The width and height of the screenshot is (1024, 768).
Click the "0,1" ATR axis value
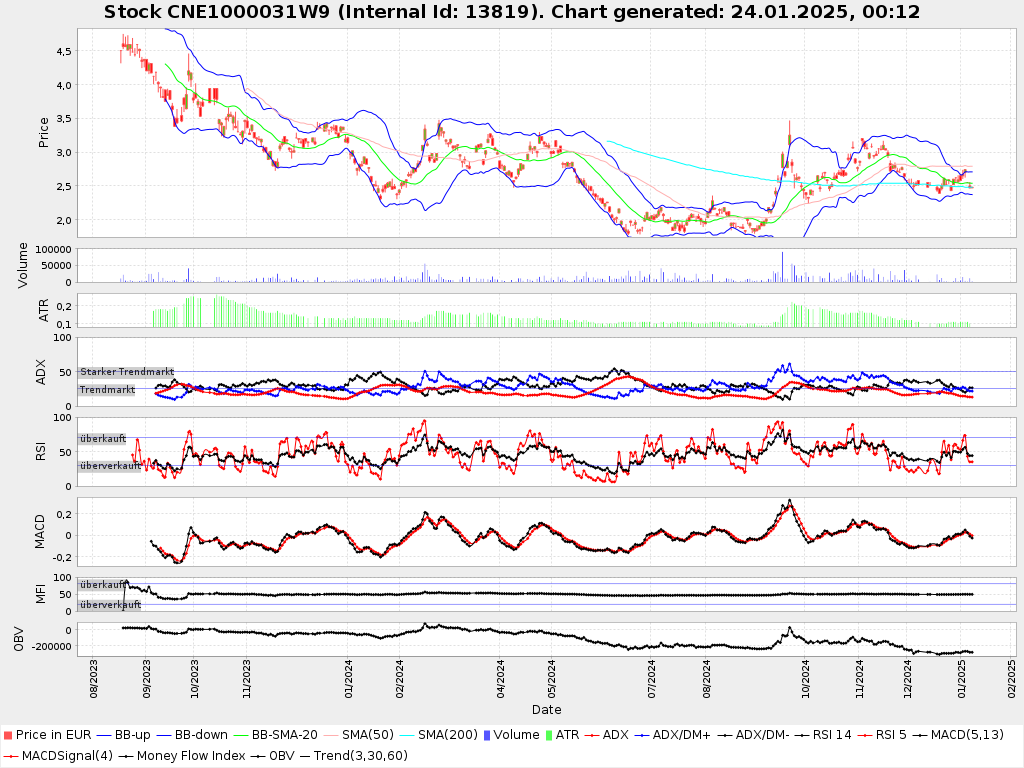[64, 324]
